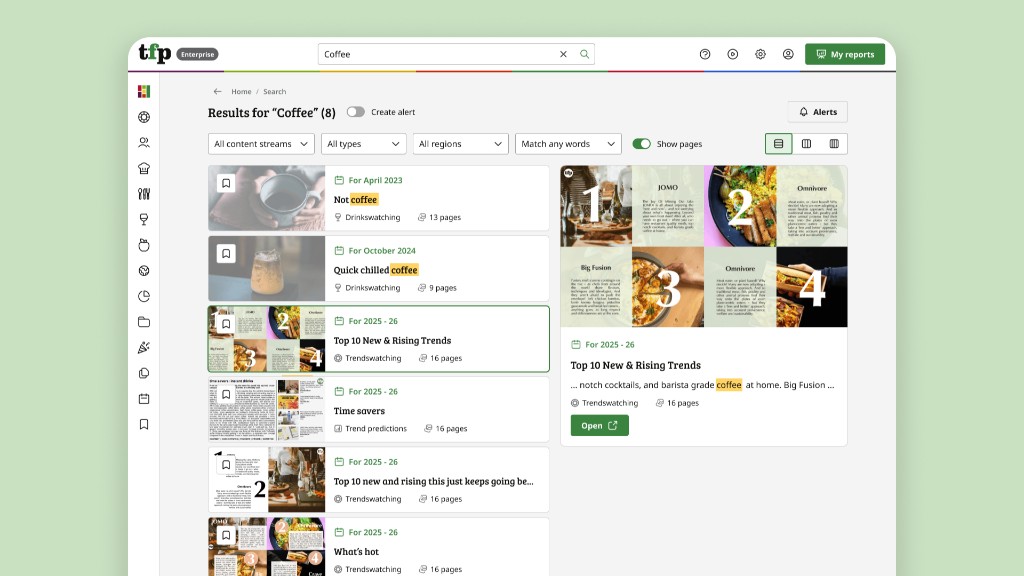The width and height of the screenshot is (1024, 576).
Task: Open the calendar sidebar icon
Action: 144,398
